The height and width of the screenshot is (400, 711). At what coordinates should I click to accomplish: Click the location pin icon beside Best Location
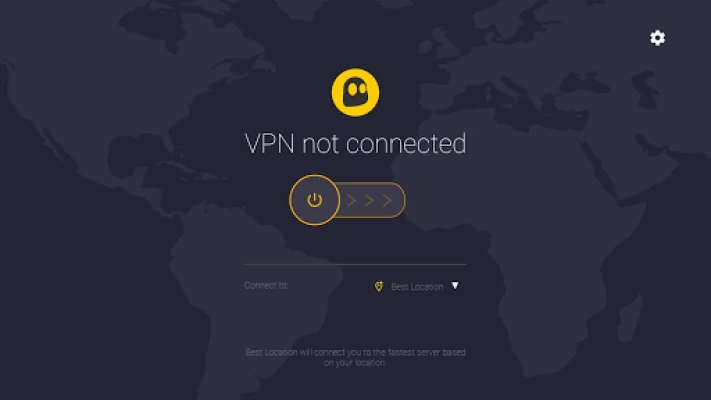[x=379, y=286]
